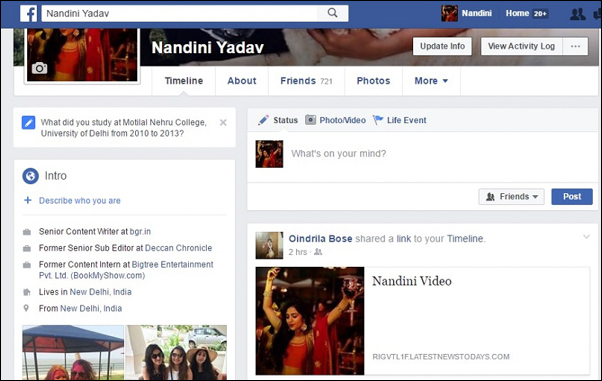Click the briefcase icon next to Former Content Intern
The width and height of the screenshot is (602, 381).
click(x=27, y=265)
